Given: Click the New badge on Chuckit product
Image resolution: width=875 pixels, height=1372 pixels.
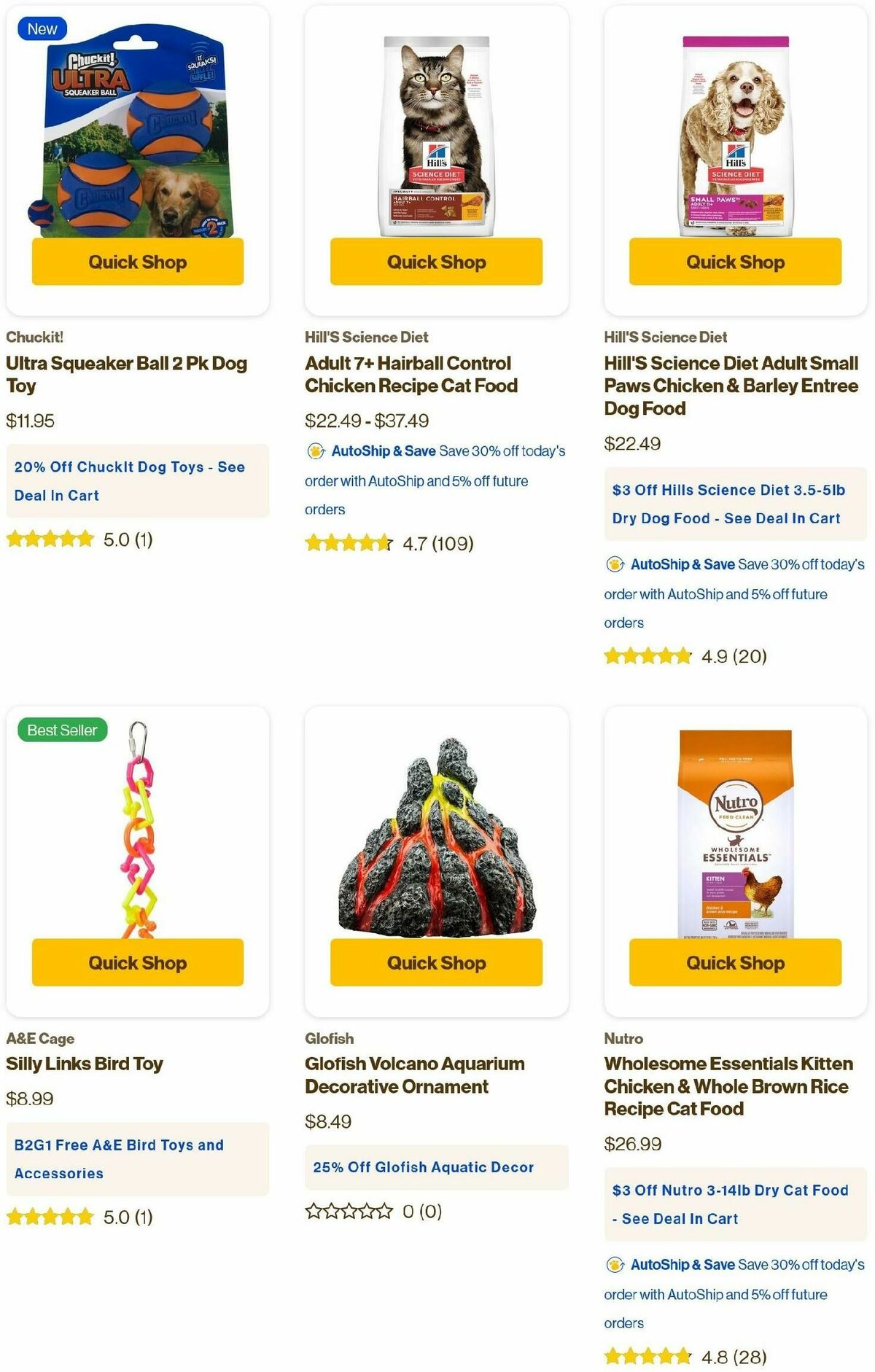Looking at the screenshot, I should click(x=42, y=29).
